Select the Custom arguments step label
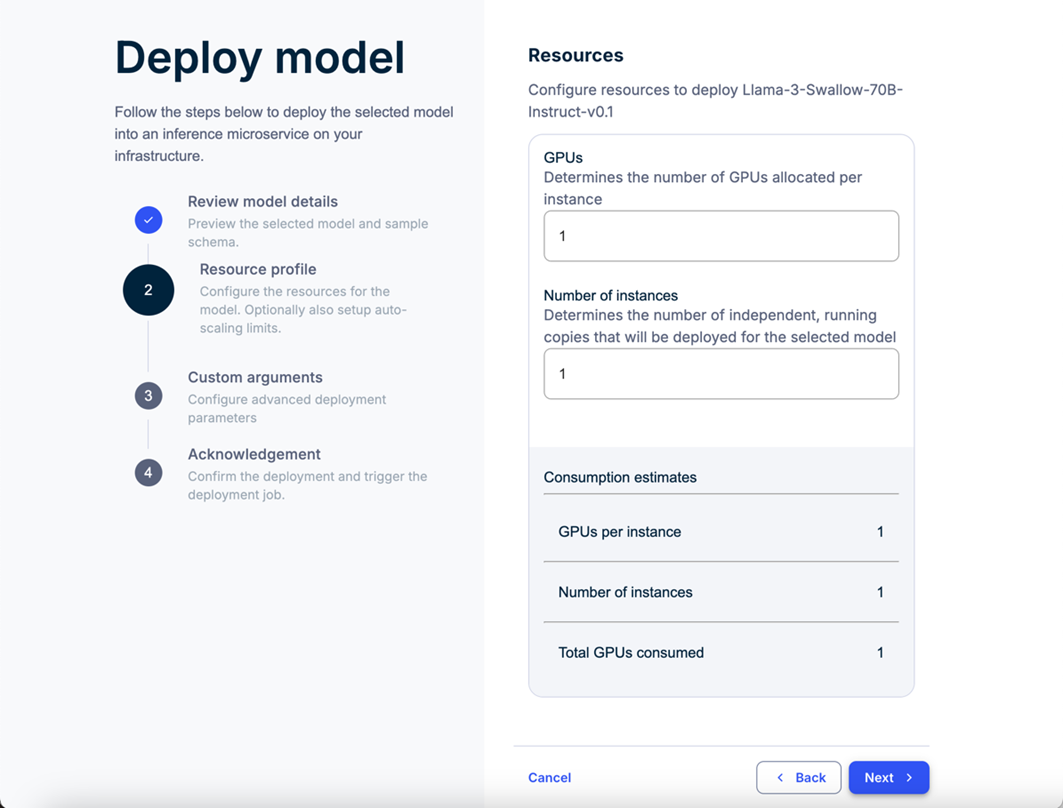Screen dimensions: 1063x808 pos(254,377)
